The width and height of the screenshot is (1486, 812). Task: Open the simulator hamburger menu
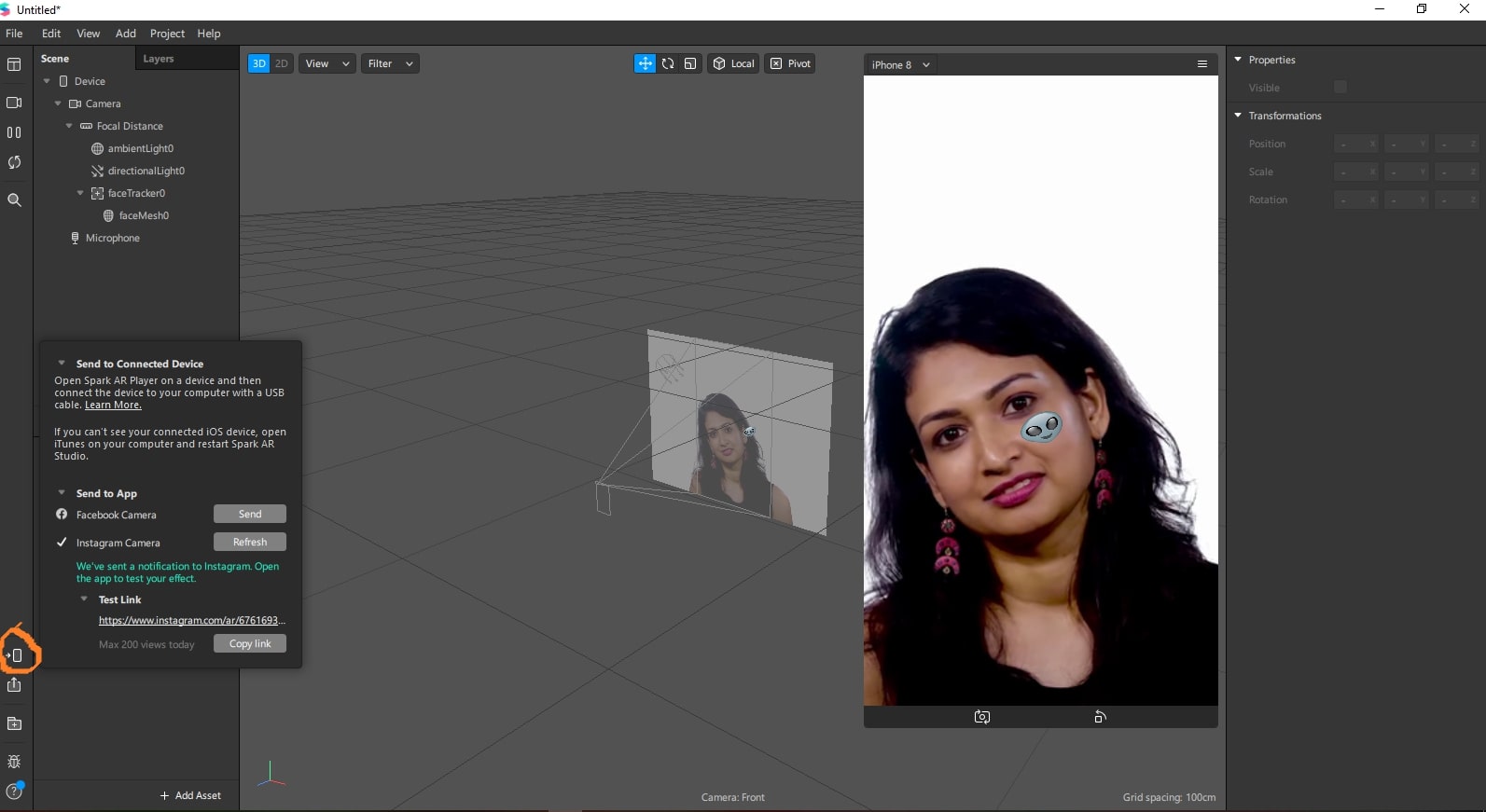point(1202,64)
